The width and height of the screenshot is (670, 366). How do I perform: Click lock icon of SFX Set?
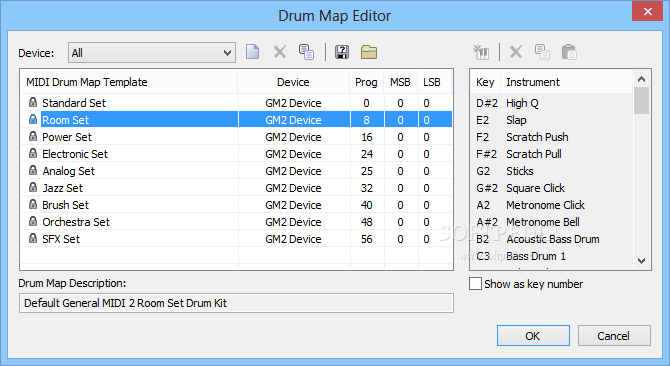(33, 238)
